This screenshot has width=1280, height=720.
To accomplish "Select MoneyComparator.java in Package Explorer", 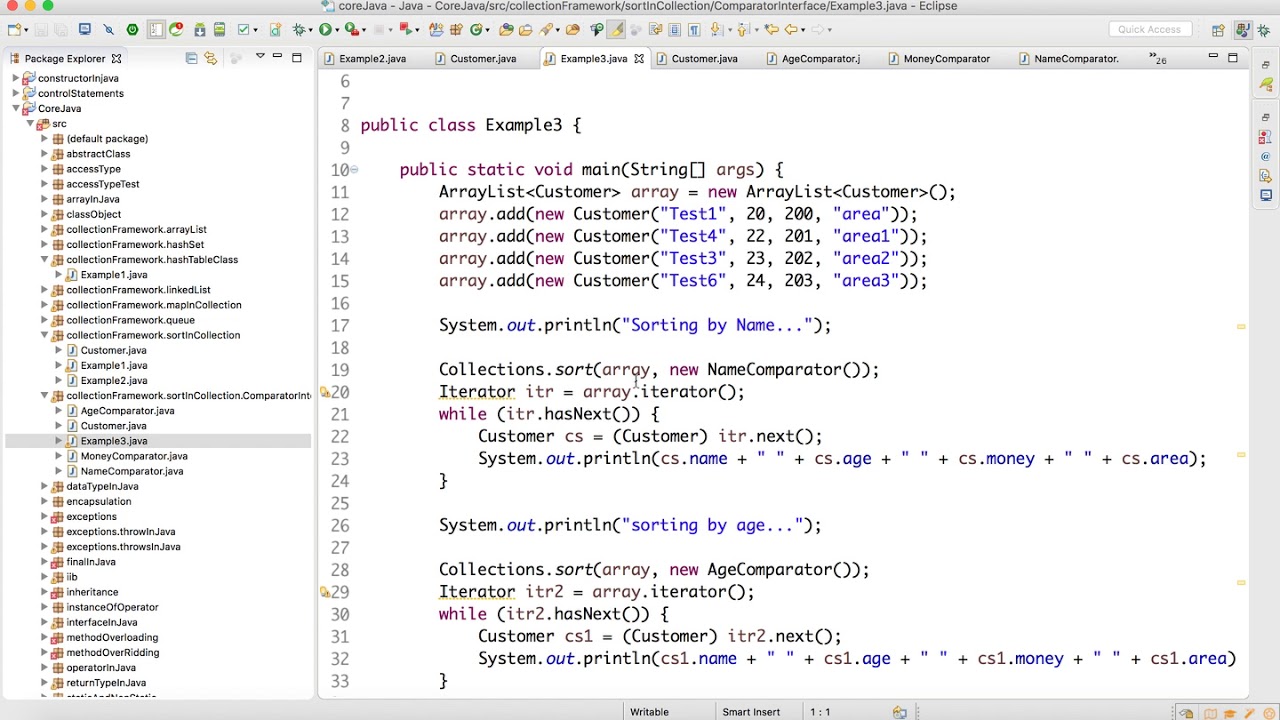I will click(x=133, y=456).
